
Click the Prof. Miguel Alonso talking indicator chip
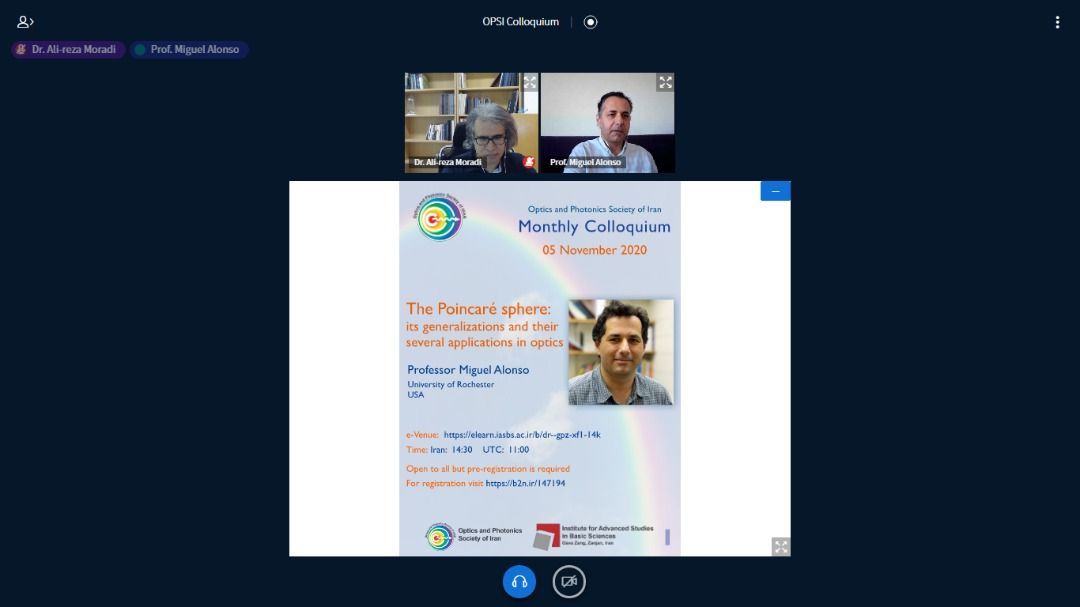[x=189, y=49]
